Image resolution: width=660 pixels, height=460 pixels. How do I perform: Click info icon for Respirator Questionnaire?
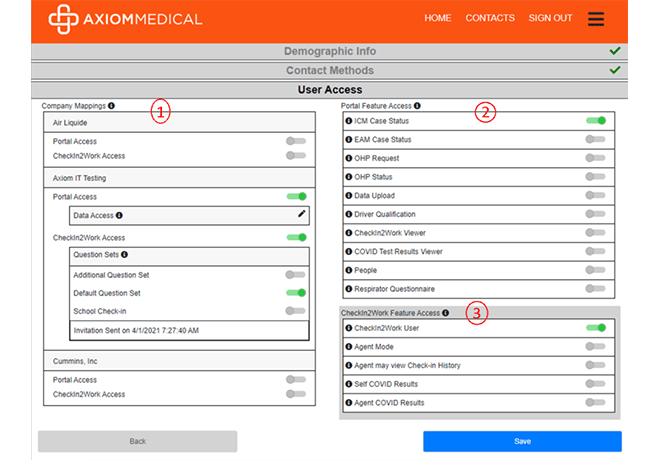click(349, 289)
